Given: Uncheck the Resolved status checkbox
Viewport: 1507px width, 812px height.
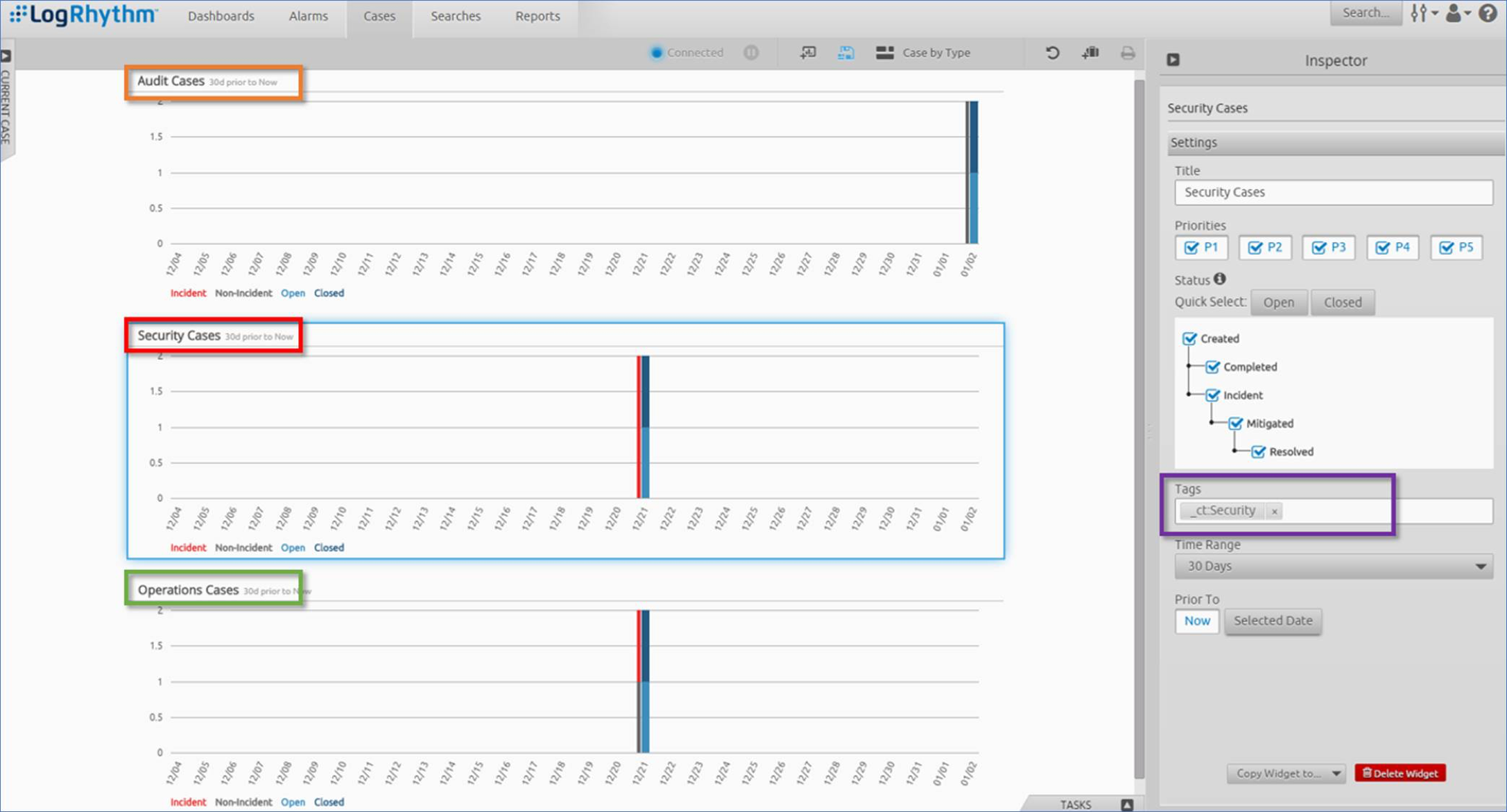Looking at the screenshot, I should click(1259, 451).
